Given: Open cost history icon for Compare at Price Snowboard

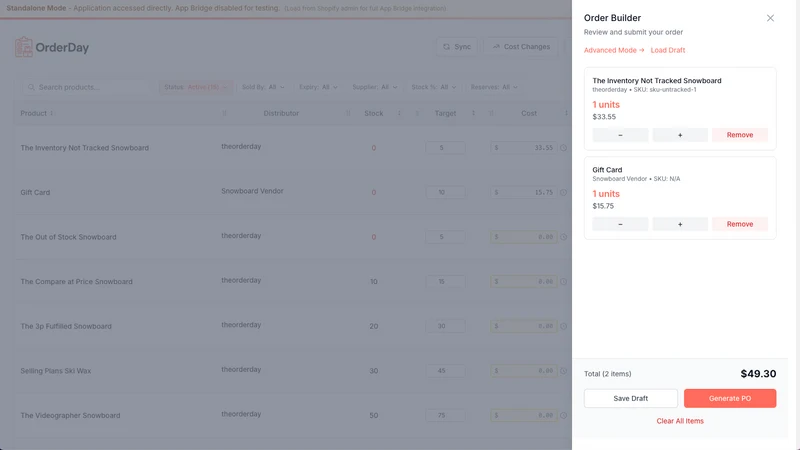Looking at the screenshot, I should [563, 282].
